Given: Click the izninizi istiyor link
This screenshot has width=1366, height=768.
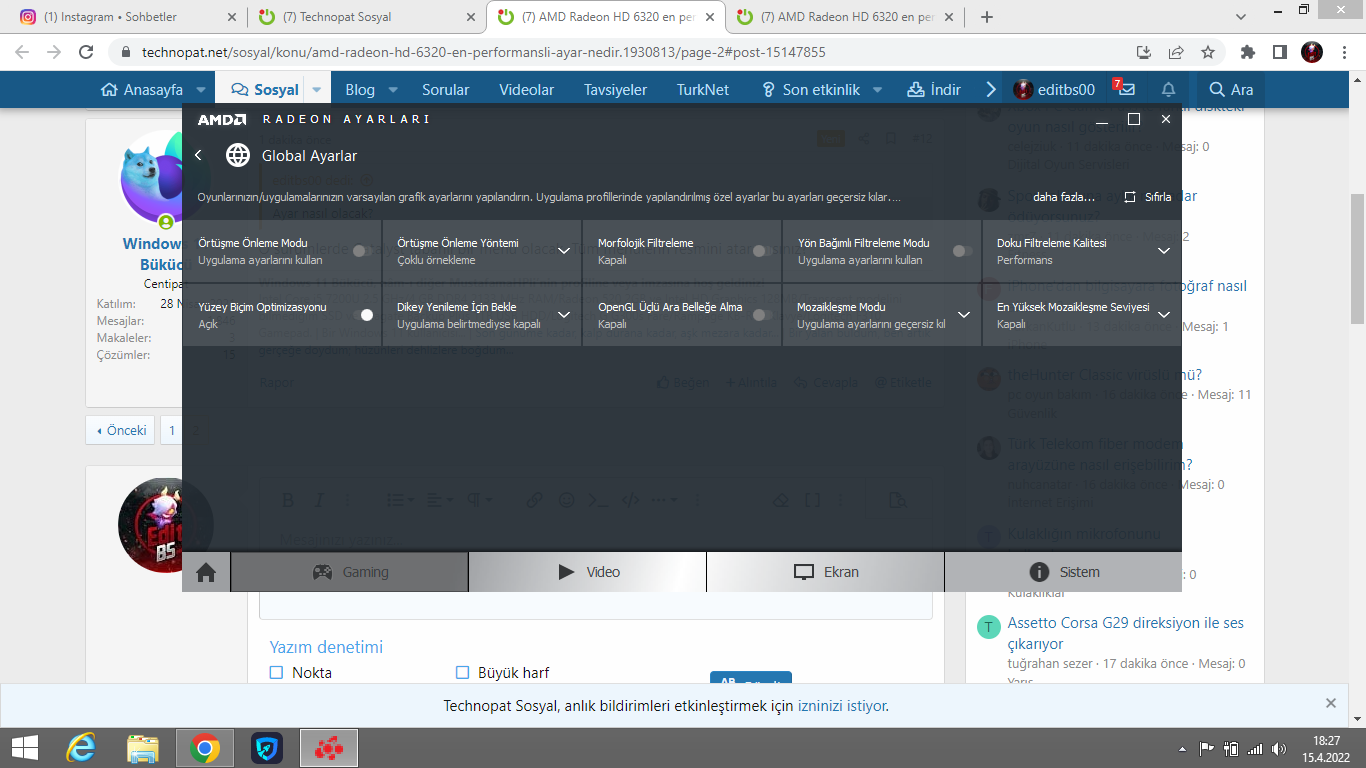Looking at the screenshot, I should [x=841, y=706].
